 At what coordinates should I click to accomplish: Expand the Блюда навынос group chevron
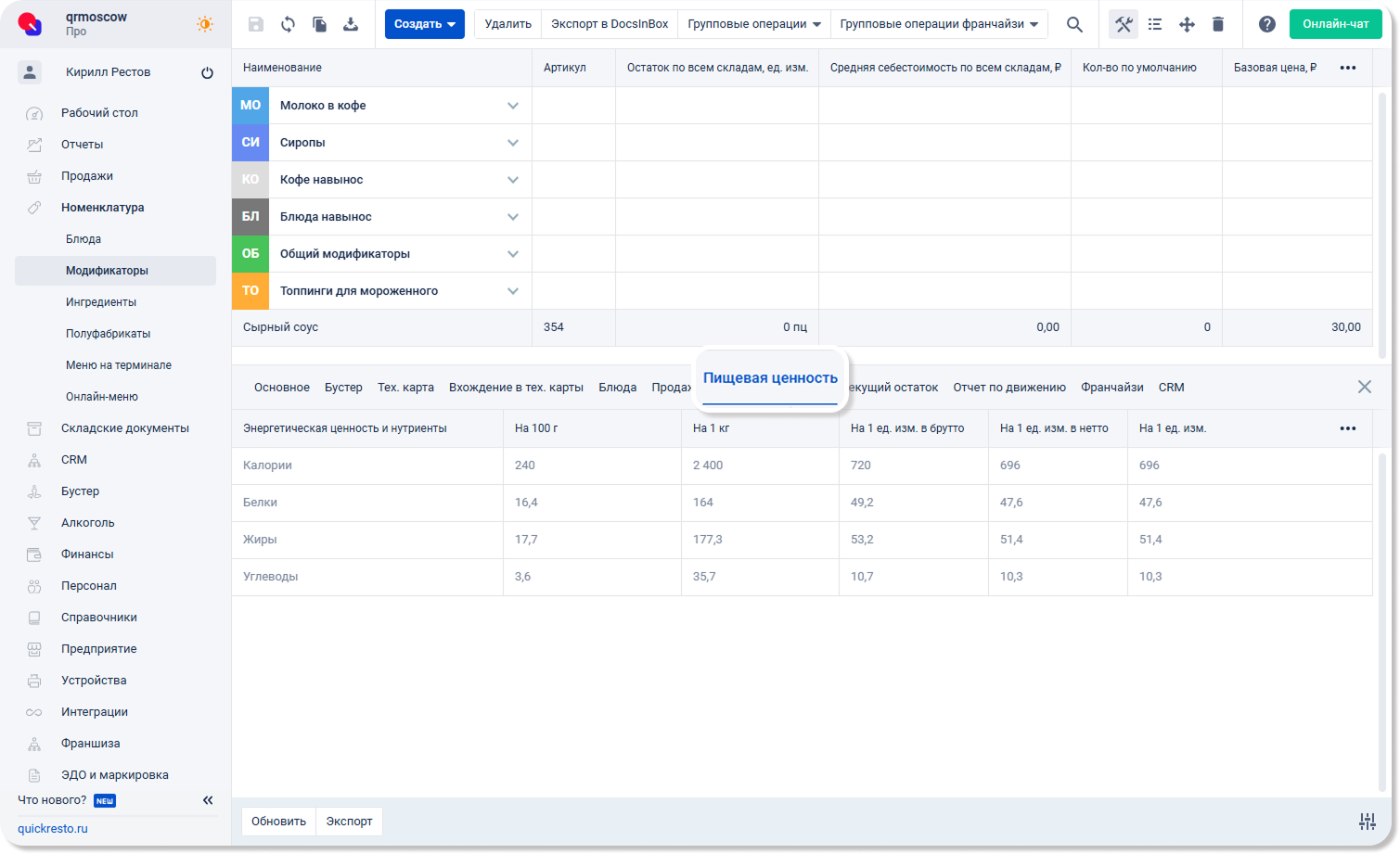(x=513, y=217)
